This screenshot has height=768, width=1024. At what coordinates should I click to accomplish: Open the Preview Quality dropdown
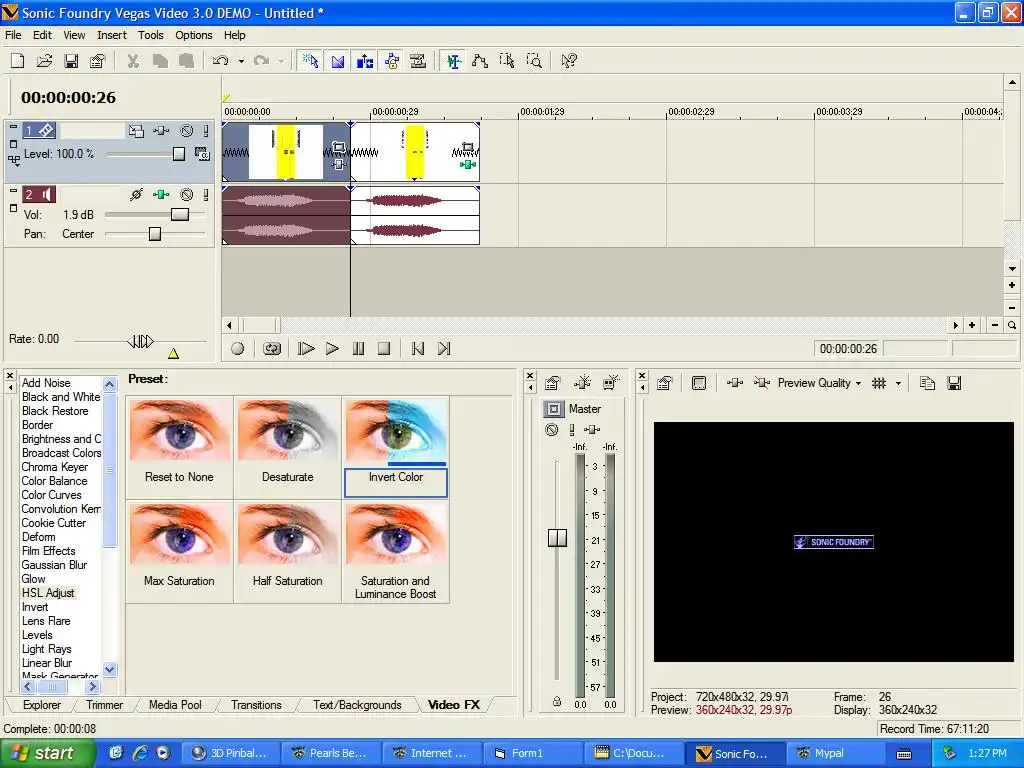coord(819,383)
